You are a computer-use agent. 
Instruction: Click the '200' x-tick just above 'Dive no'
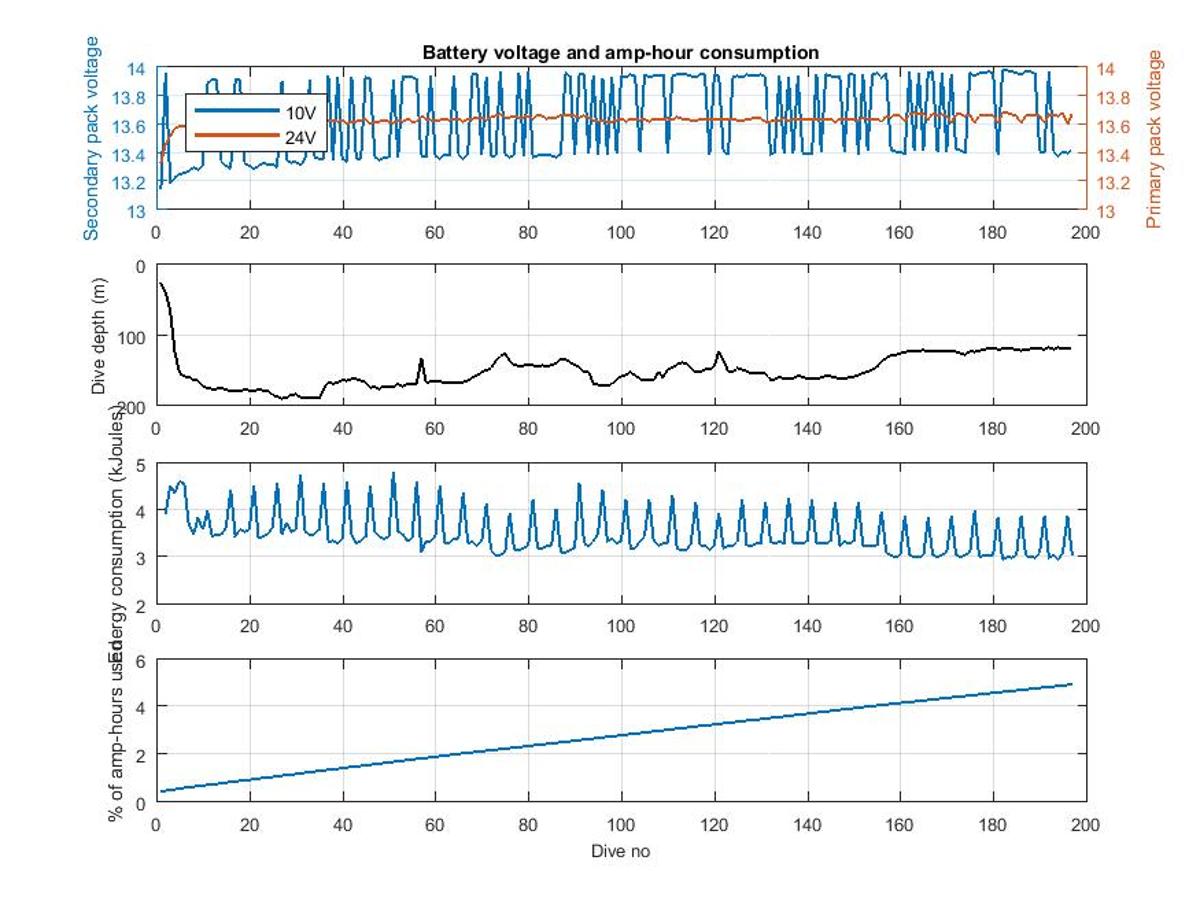1085,824
